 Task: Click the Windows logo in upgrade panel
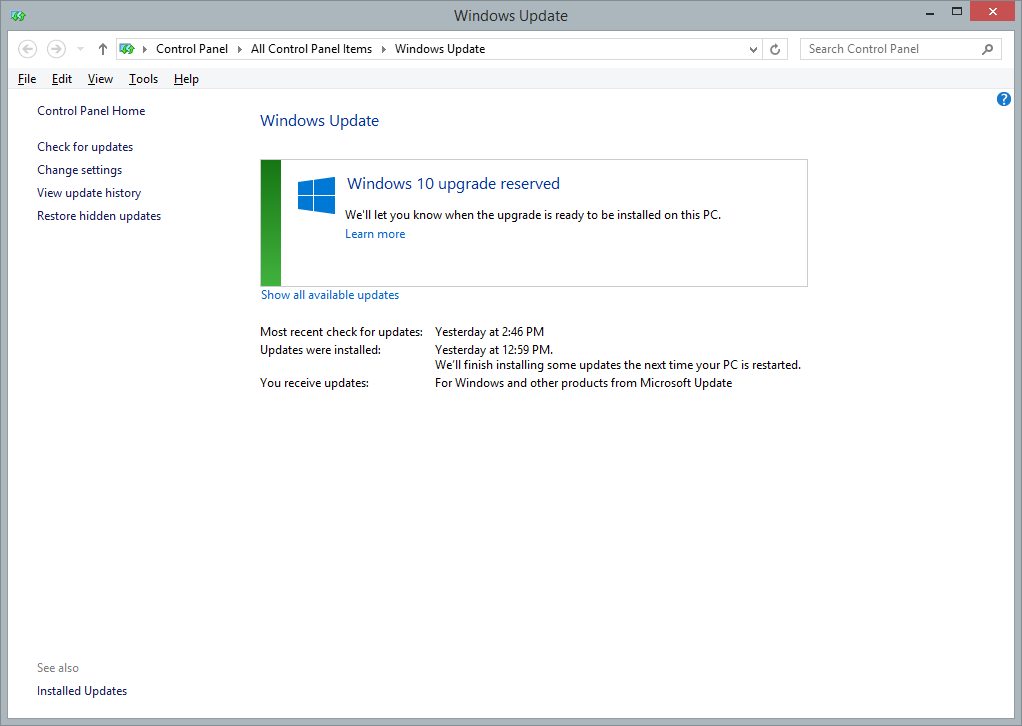(x=316, y=196)
